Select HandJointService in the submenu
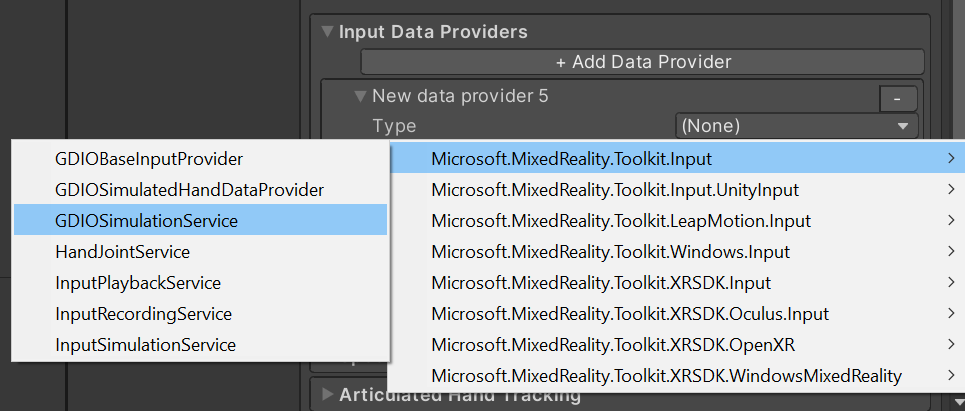The image size is (965, 411). coord(201,252)
